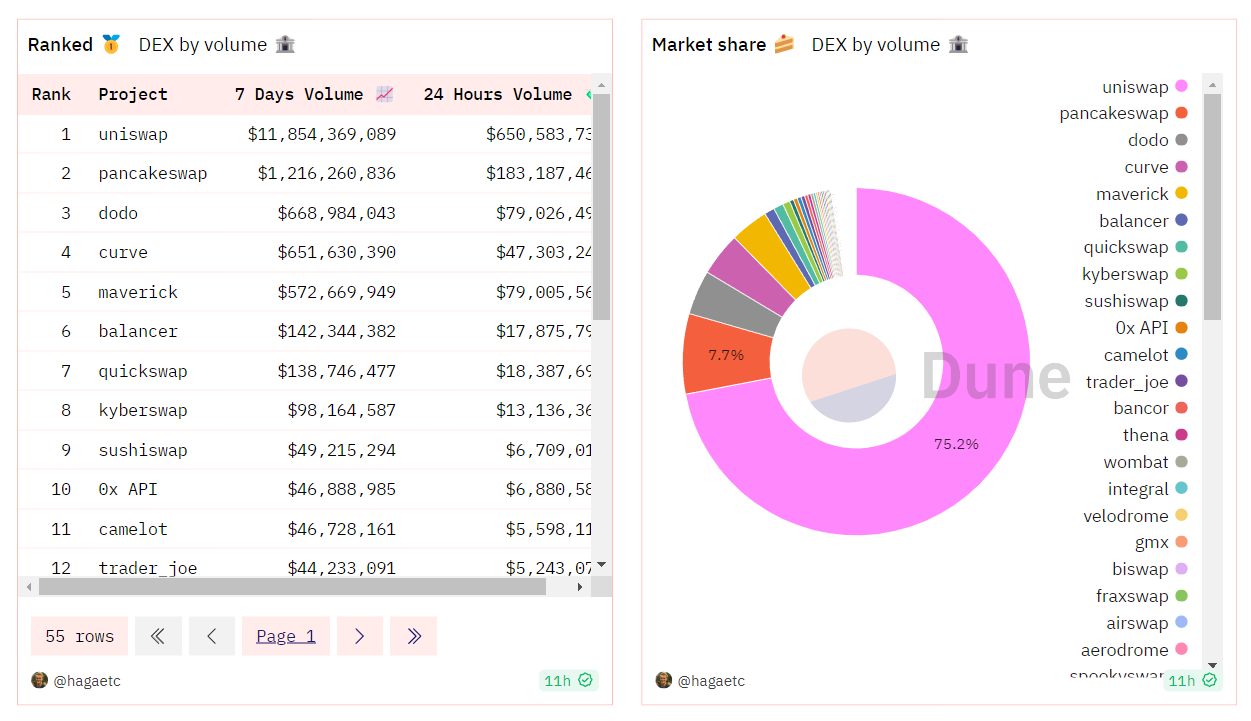This screenshot has width=1251, height=721.
Task: Click the hagaetc avatar in the Ranked panel
Action: 40,680
